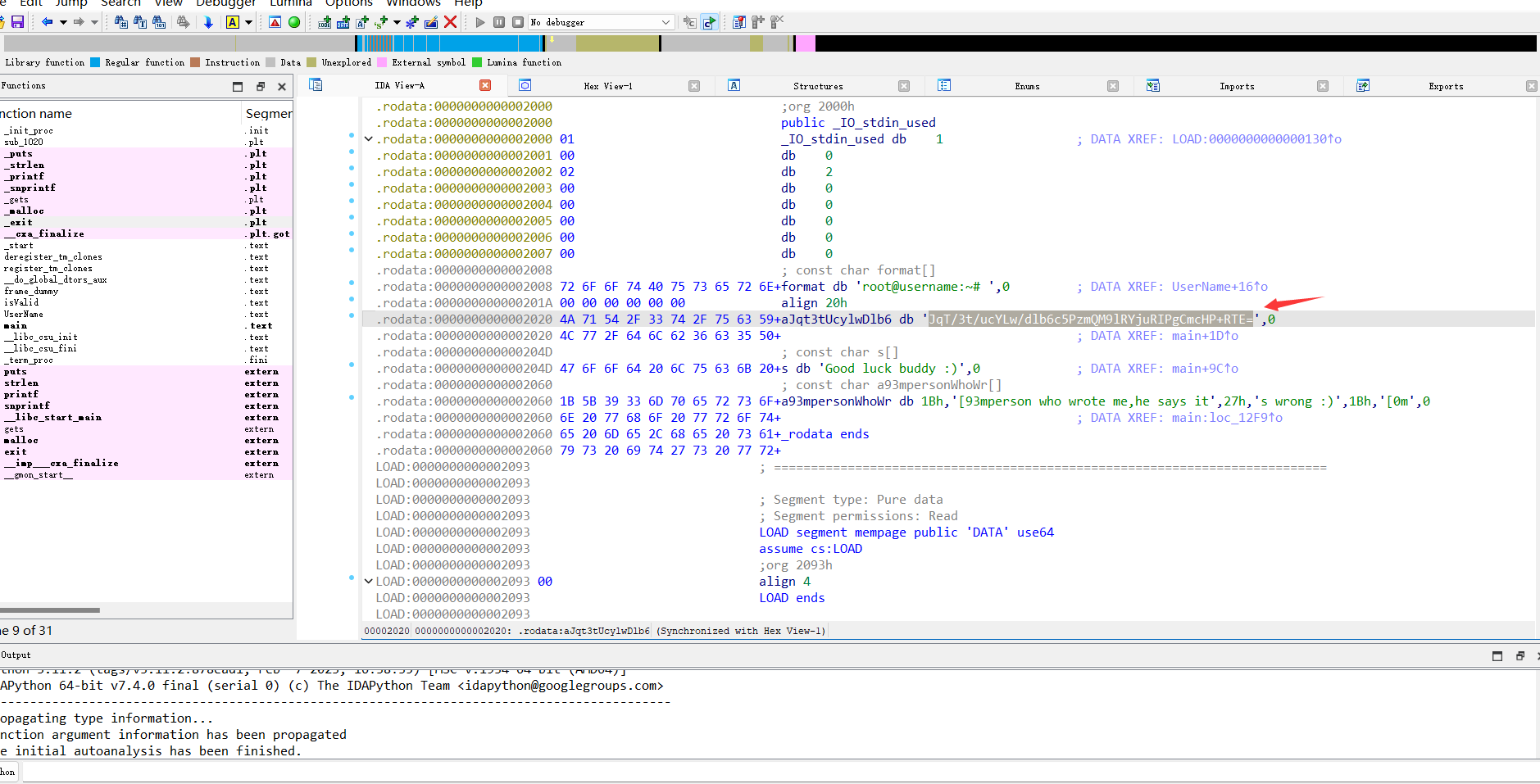
Task: Click the yellow text 'A' toolbar icon
Action: [233, 22]
